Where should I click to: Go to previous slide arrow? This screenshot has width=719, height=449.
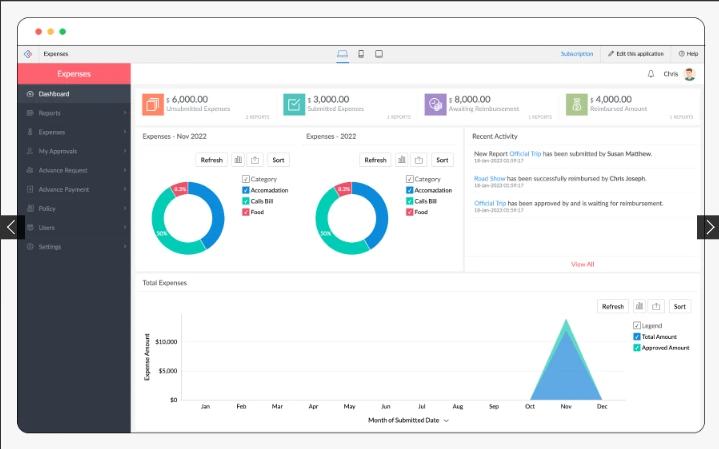click(11, 227)
